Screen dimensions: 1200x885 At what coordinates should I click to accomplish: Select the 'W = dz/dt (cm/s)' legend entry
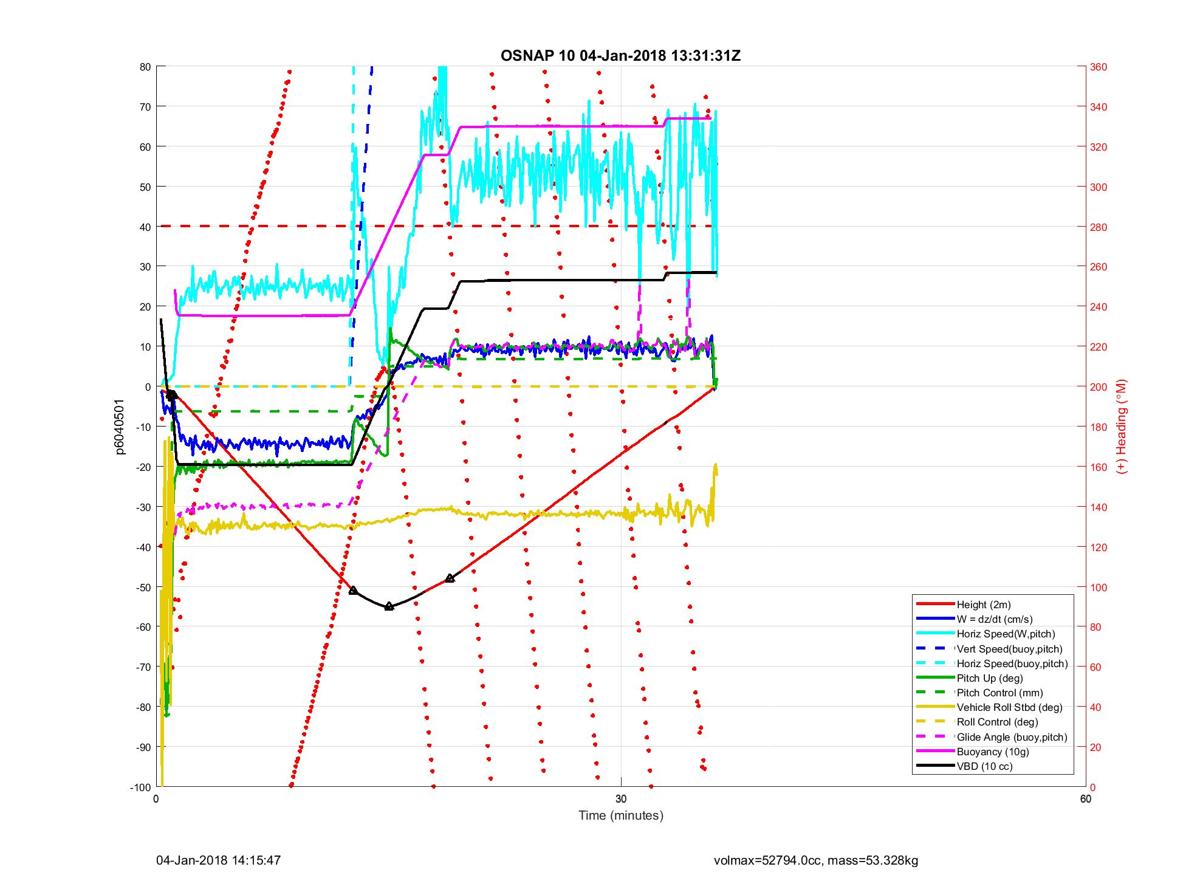pyautogui.click(x=997, y=619)
